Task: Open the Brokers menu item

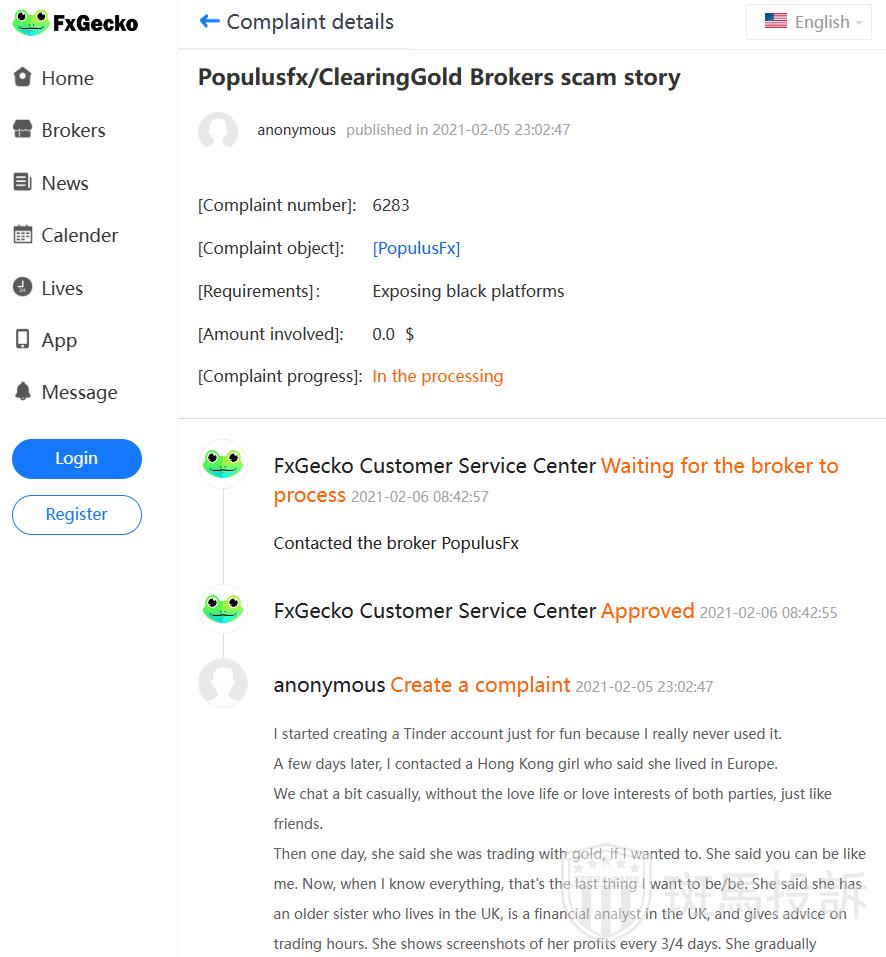Action: [73, 130]
